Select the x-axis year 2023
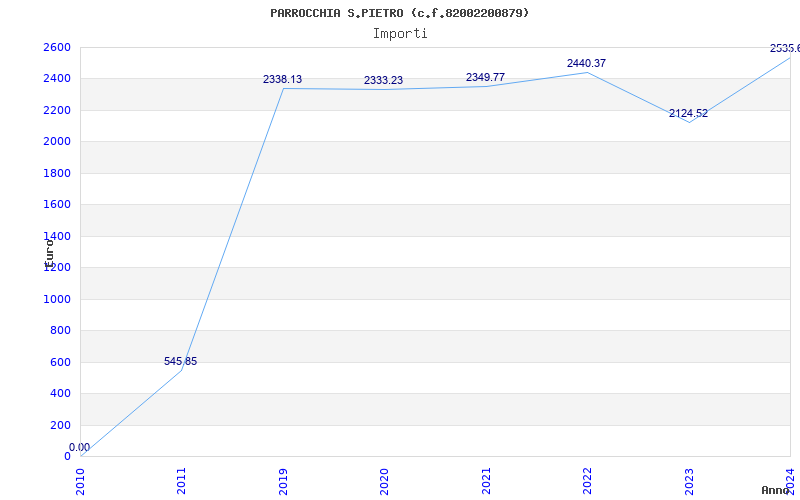This screenshot has height=500, width=800. point(689,481)
